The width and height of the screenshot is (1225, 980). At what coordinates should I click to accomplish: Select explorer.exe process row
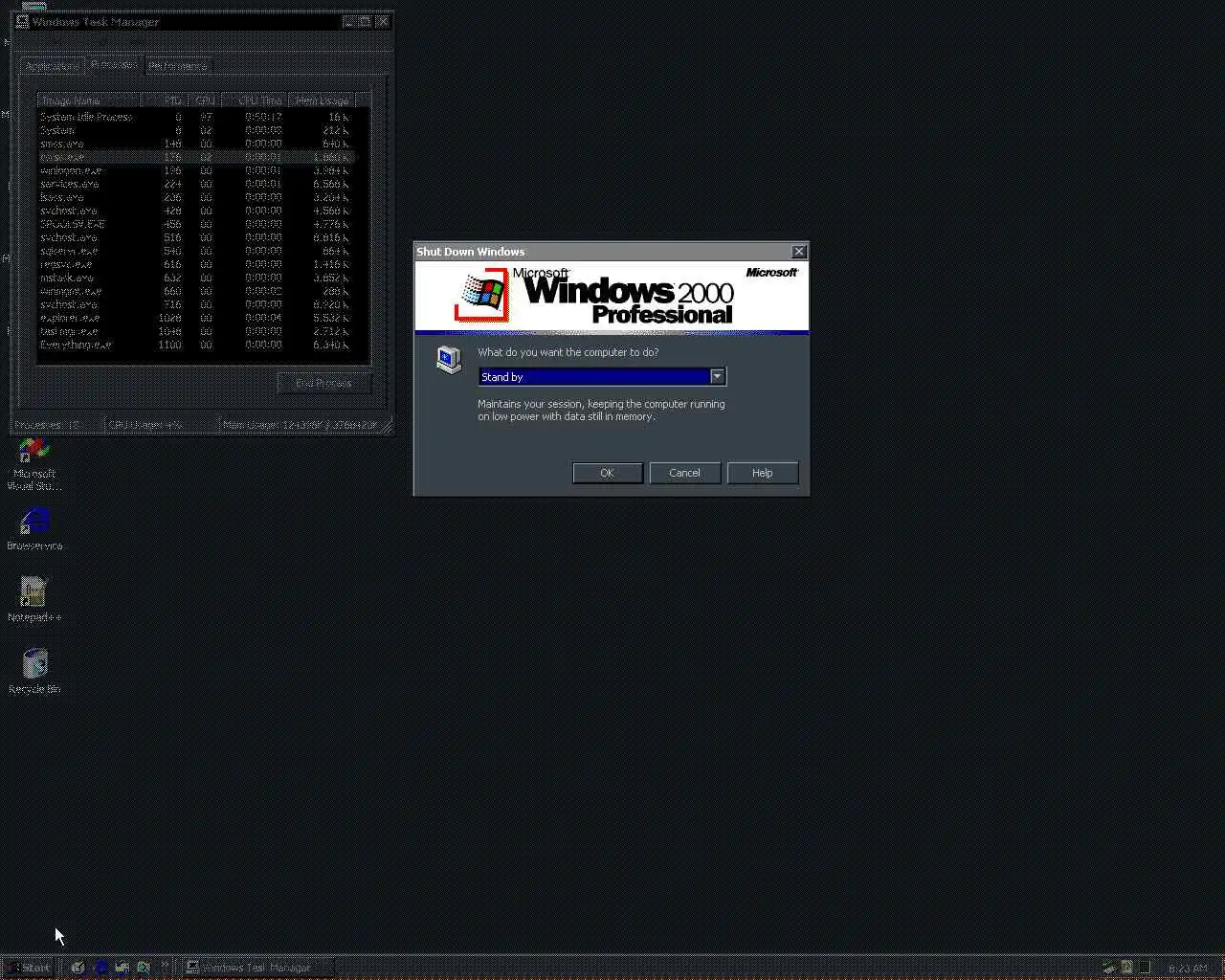[x=196, y=318]
